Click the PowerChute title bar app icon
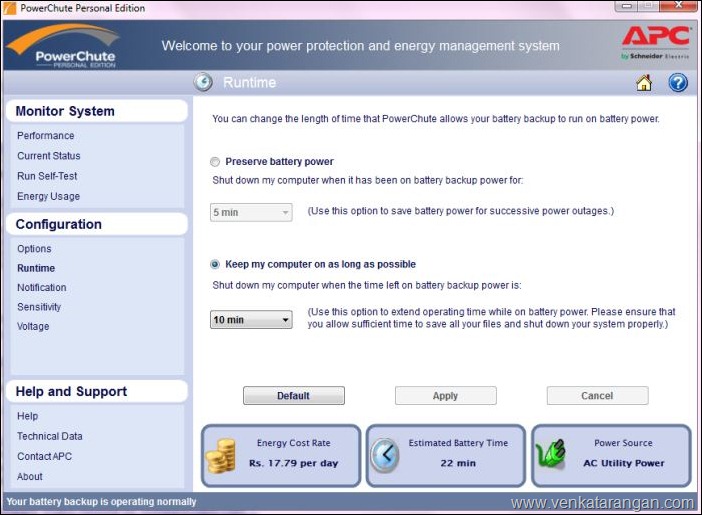This screenshot has width=702, height=515. (x=10, y=8)
